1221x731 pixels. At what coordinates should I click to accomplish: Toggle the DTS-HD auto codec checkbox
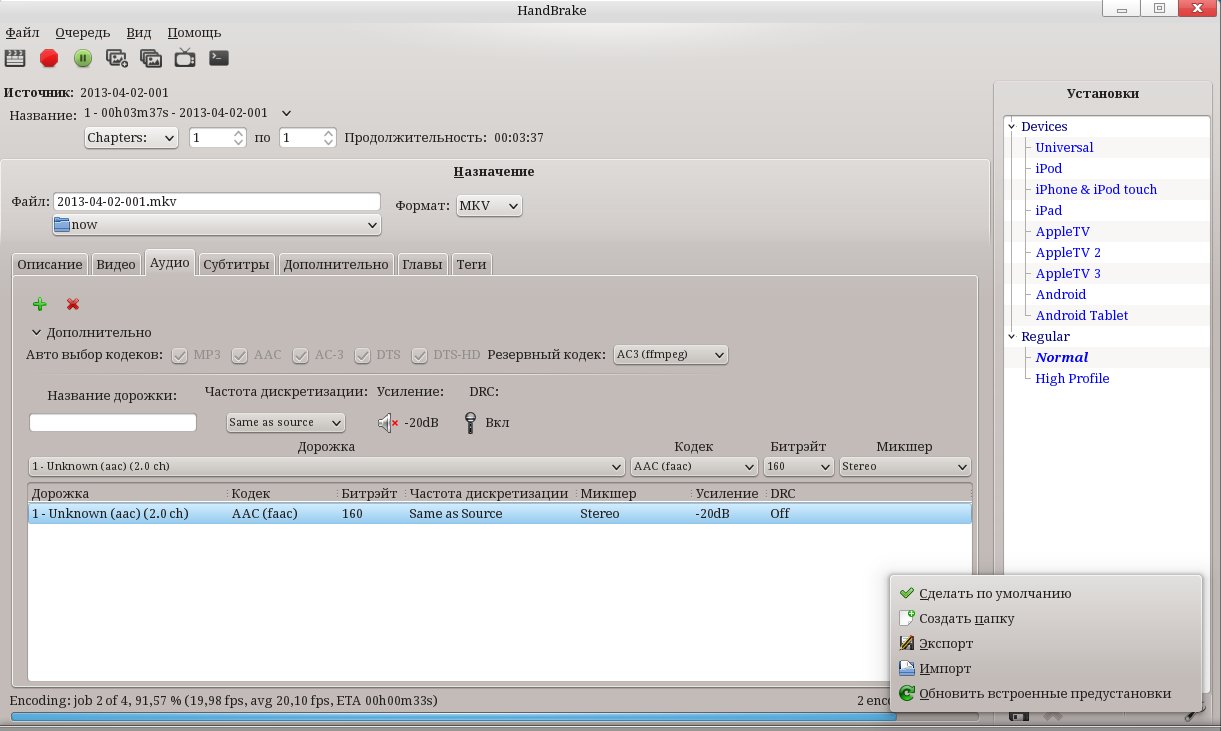[x=419, y=355]
